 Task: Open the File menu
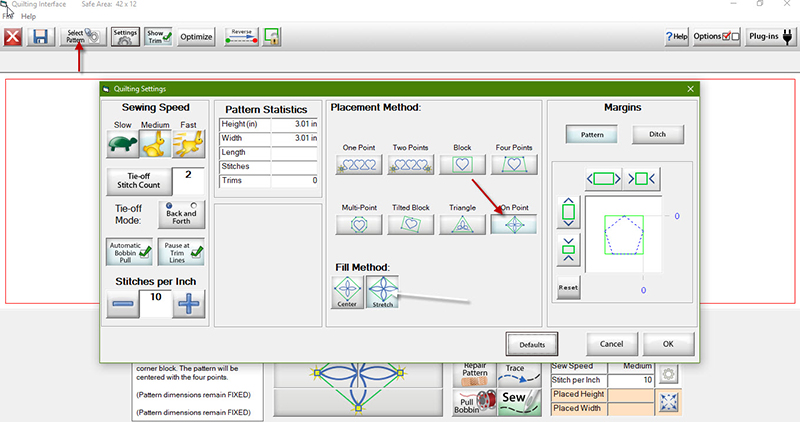(x=8, y=16)
